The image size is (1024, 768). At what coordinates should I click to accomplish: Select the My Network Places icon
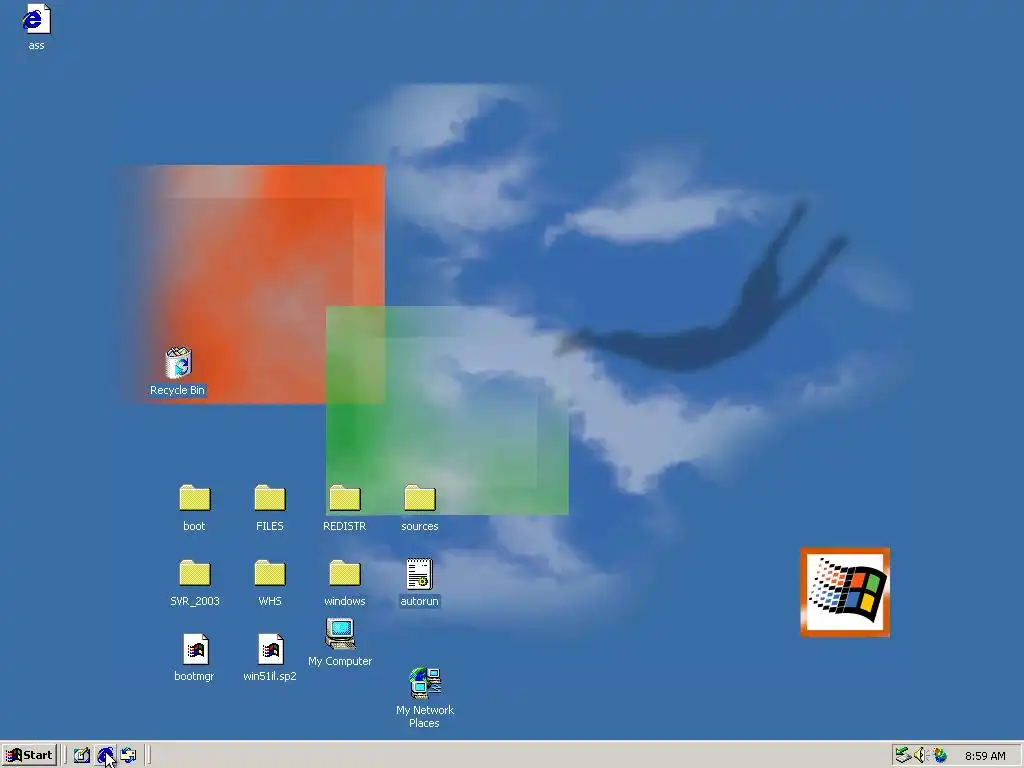(425, 683)
